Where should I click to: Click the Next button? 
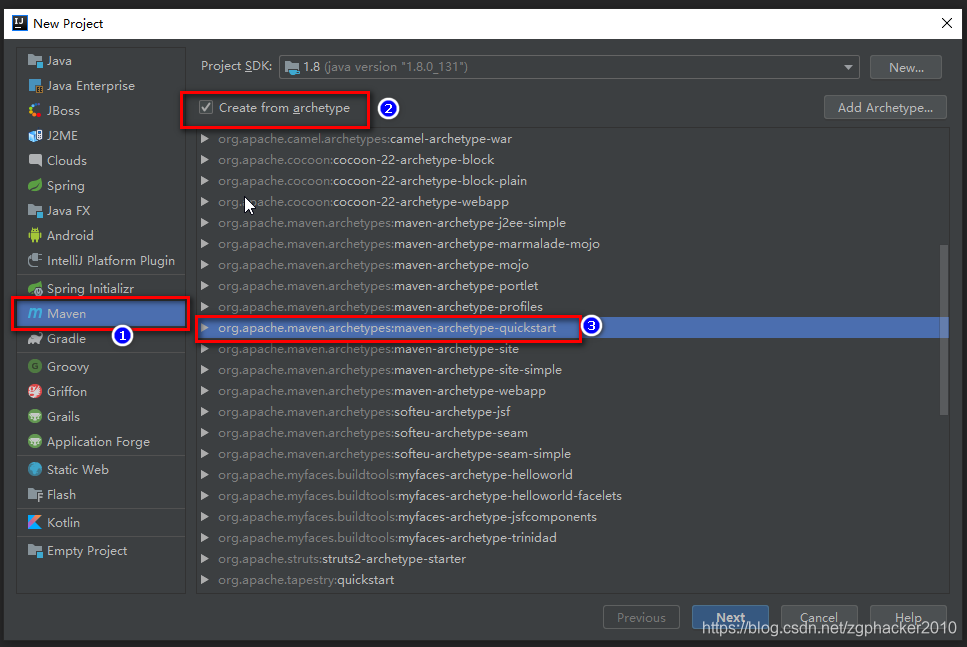pyautogui.click(x=730, y=617)
